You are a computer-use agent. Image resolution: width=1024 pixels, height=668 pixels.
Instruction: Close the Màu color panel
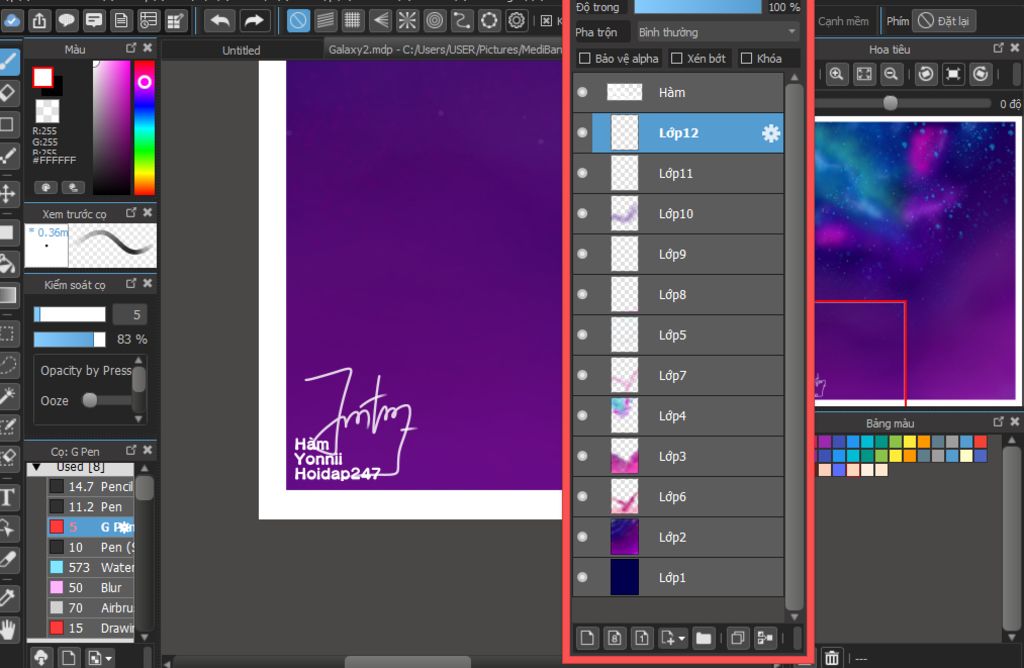pos(148,48)
